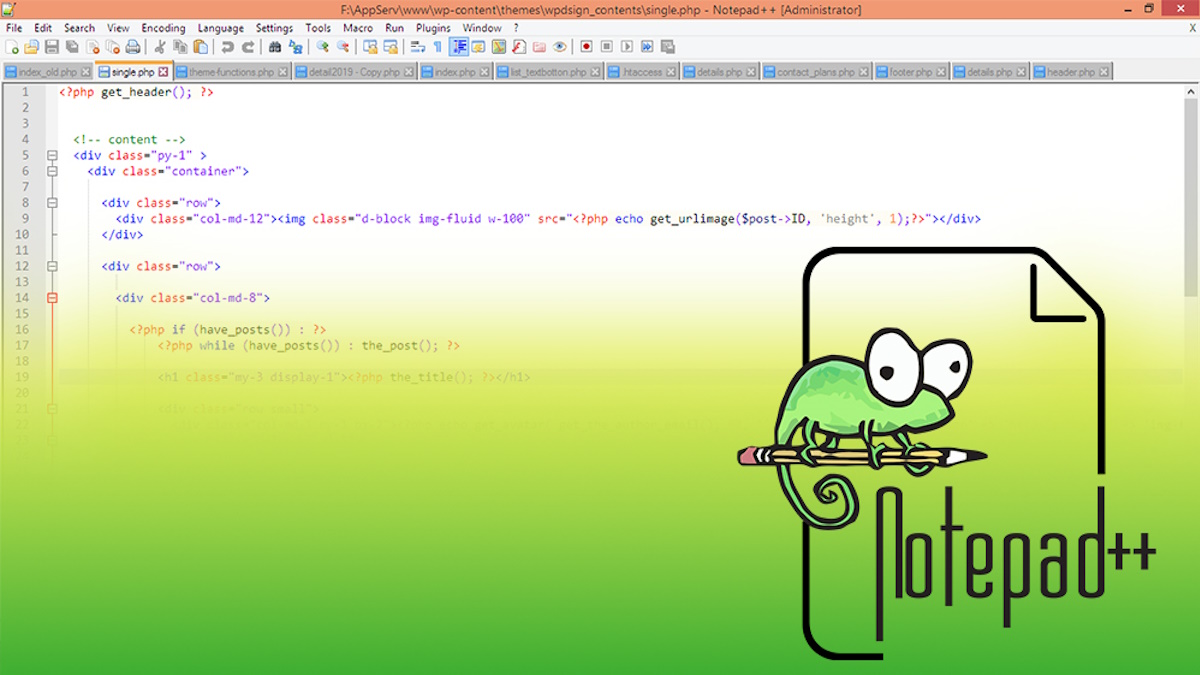Close the single.php tab with its X

click(164, 72)
